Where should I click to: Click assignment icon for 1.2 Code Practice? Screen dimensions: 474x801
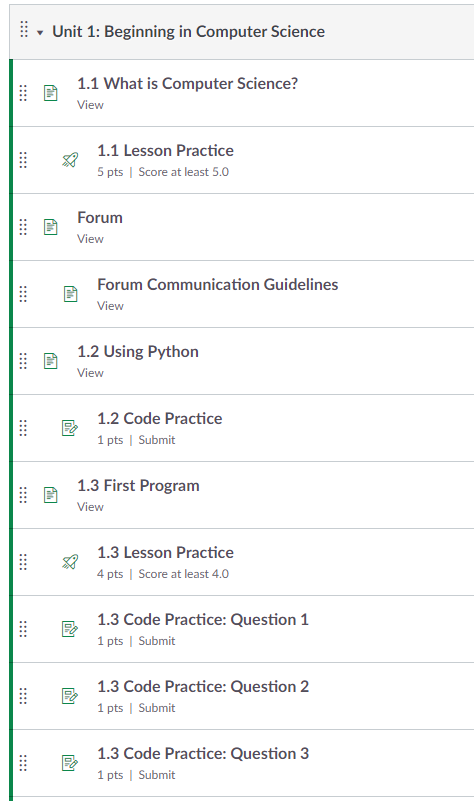[x=70, y=428]
